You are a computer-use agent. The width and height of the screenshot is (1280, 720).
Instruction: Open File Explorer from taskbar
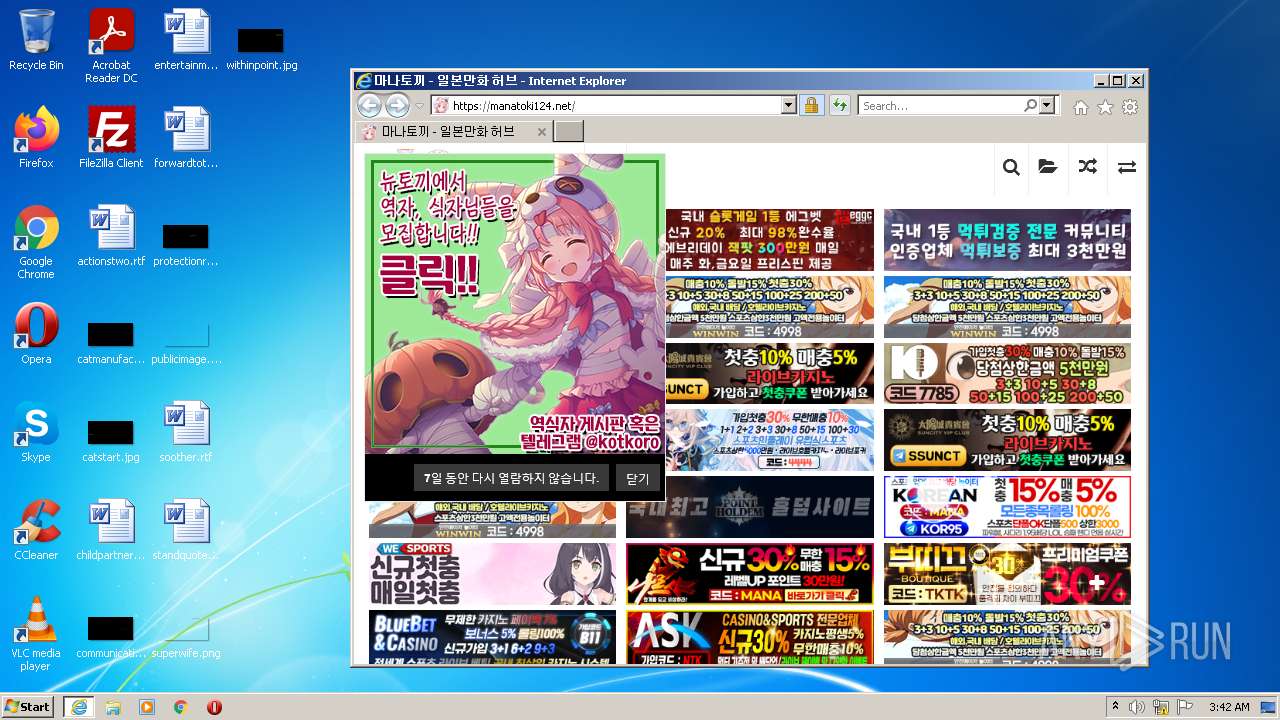pos(113,706)
